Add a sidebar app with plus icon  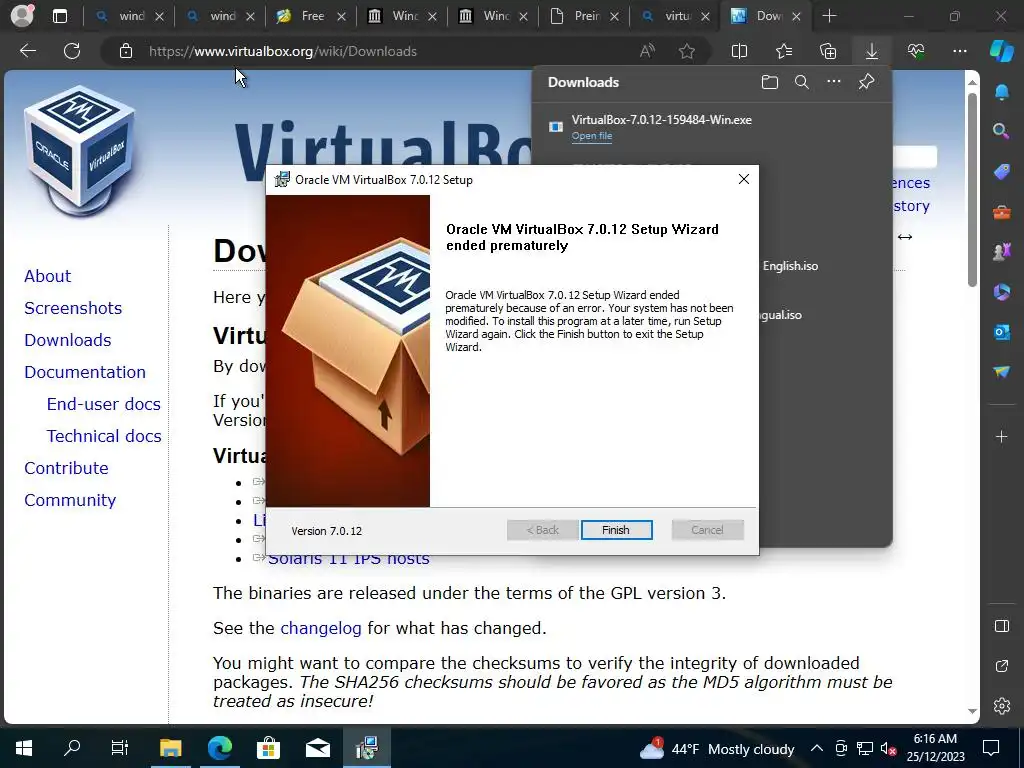pyautogui.click(x=1001, y=436)
